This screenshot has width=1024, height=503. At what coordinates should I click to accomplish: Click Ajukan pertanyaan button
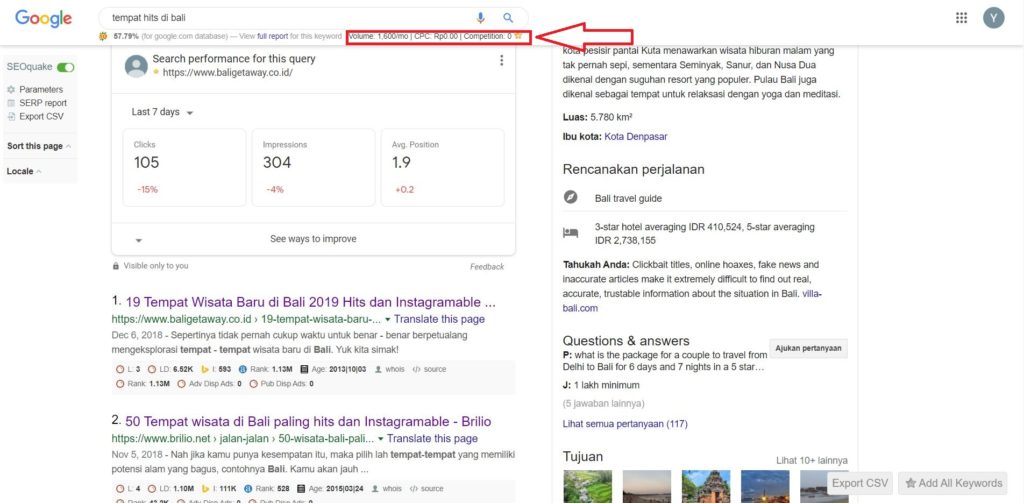(x=811, y=349)
